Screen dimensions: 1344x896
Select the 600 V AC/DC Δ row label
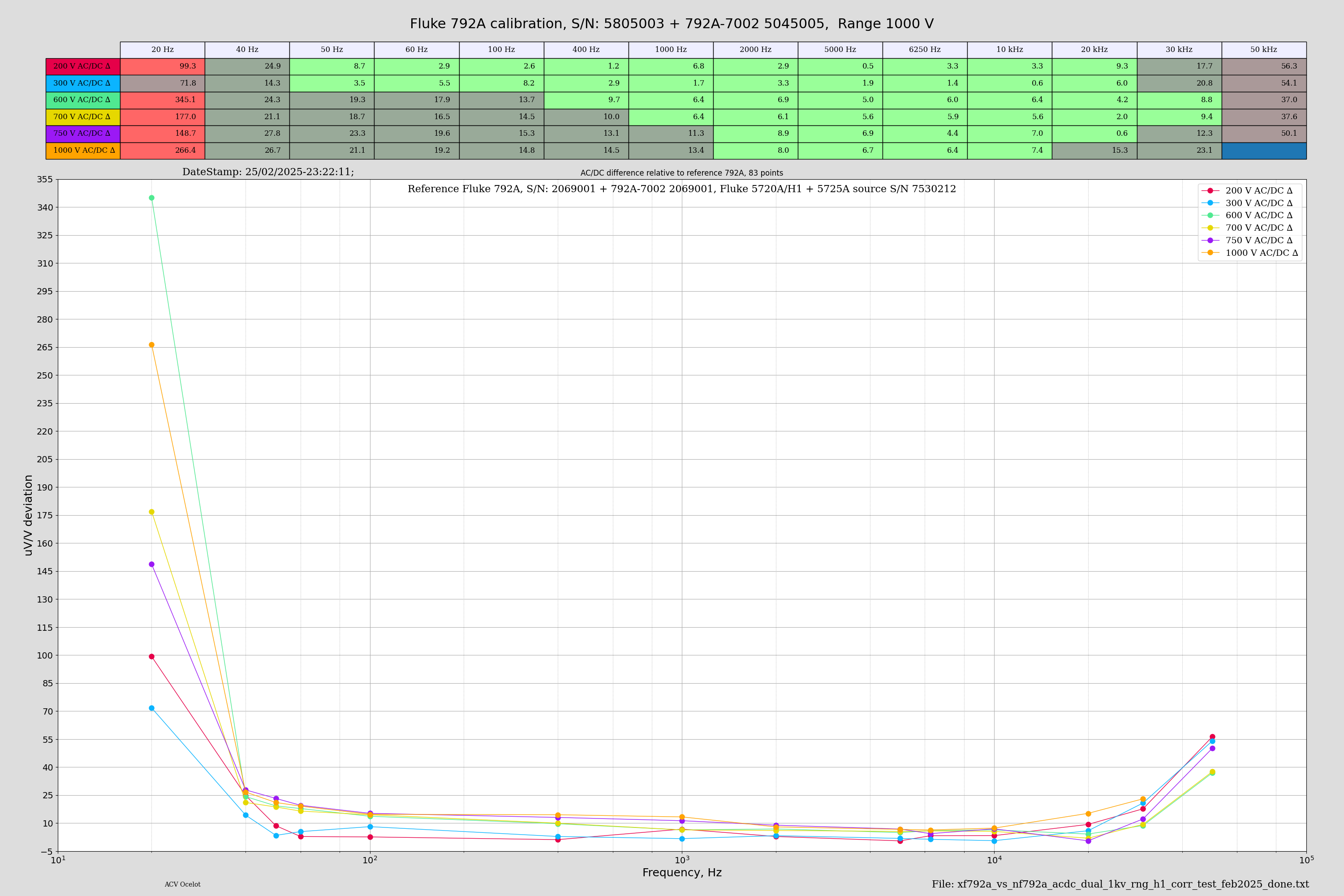pos(83,100)
